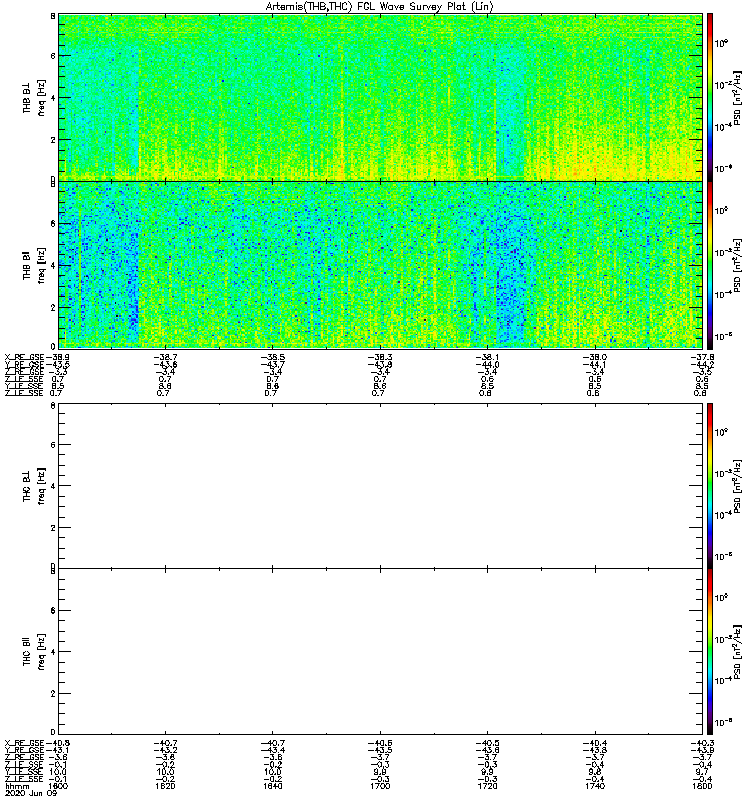Image resolution: width=750 pixels, height=800 pixels.
Task: Click the THC X_RE_GSE value -40.8
Action: point(58,743)
